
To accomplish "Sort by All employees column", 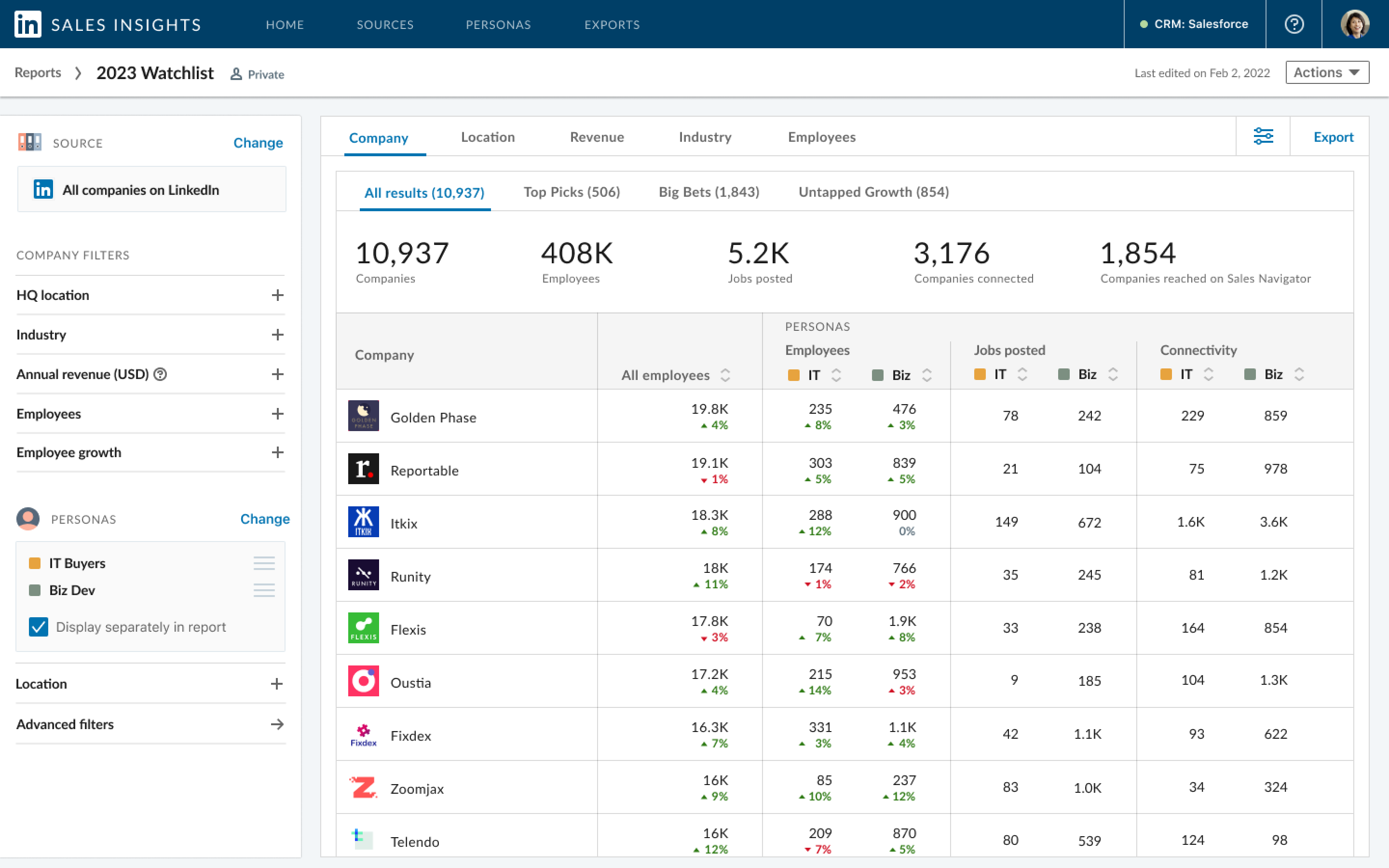I will (725, 375).
